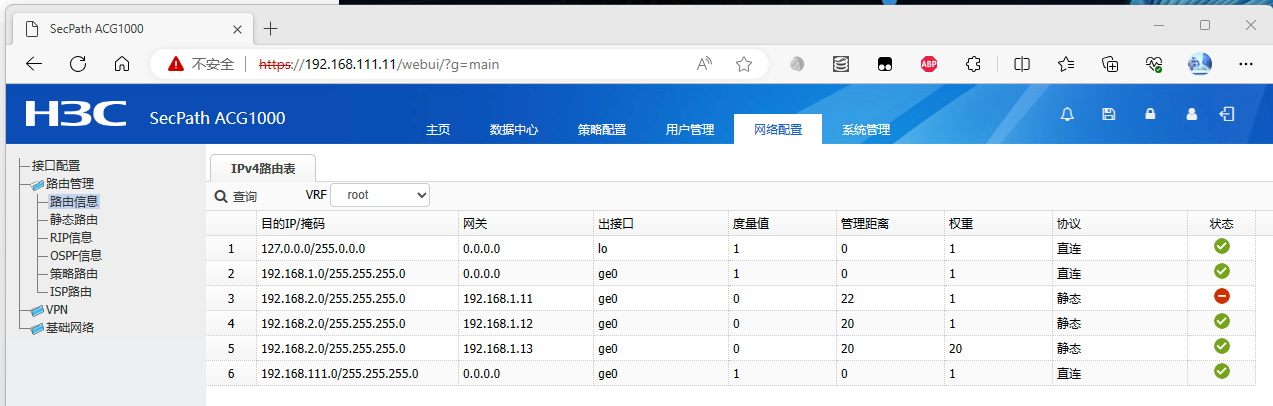Click the notification bell icon
Viewport: 1273px width, 406px height.
tap(1067, 114)
